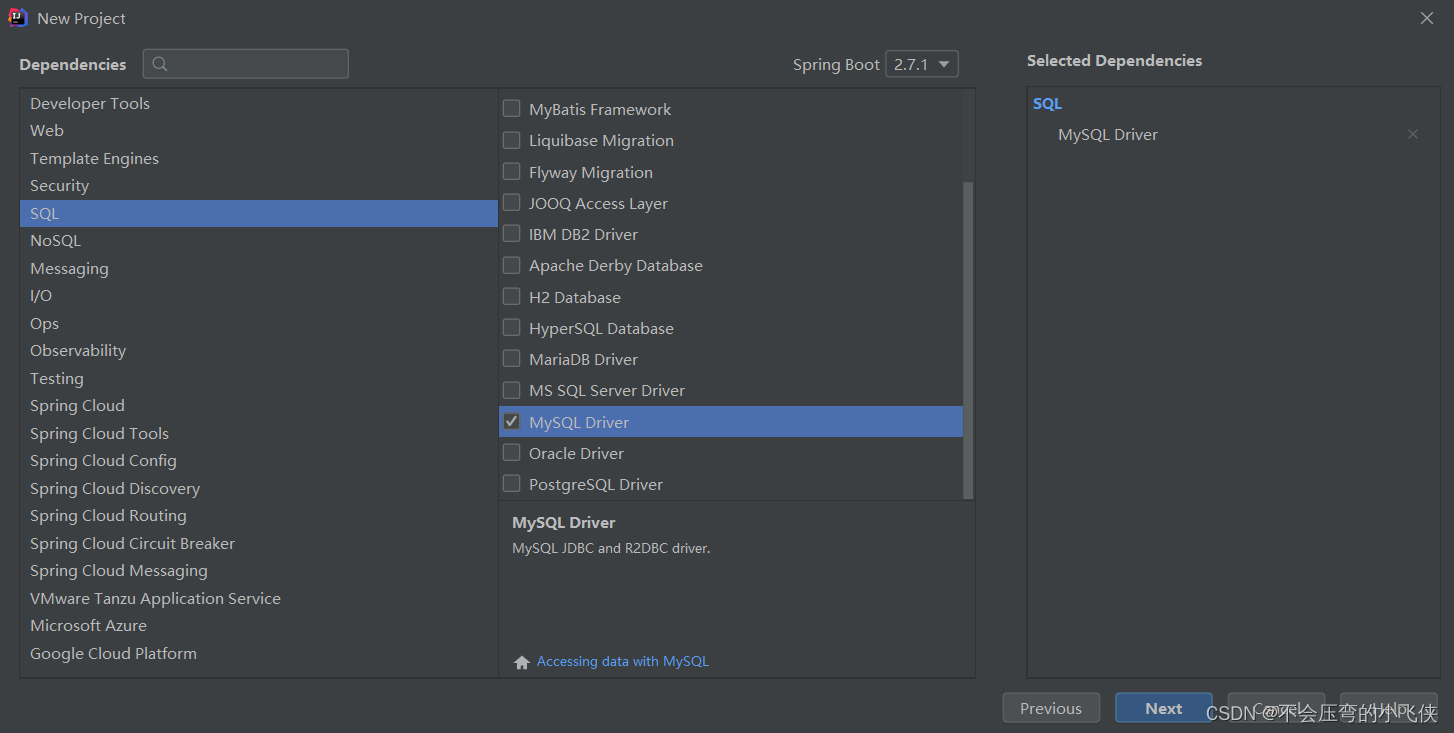The image size is (1454, 733).
Task: Select Template Engines category
Action: tap(258, 158)
